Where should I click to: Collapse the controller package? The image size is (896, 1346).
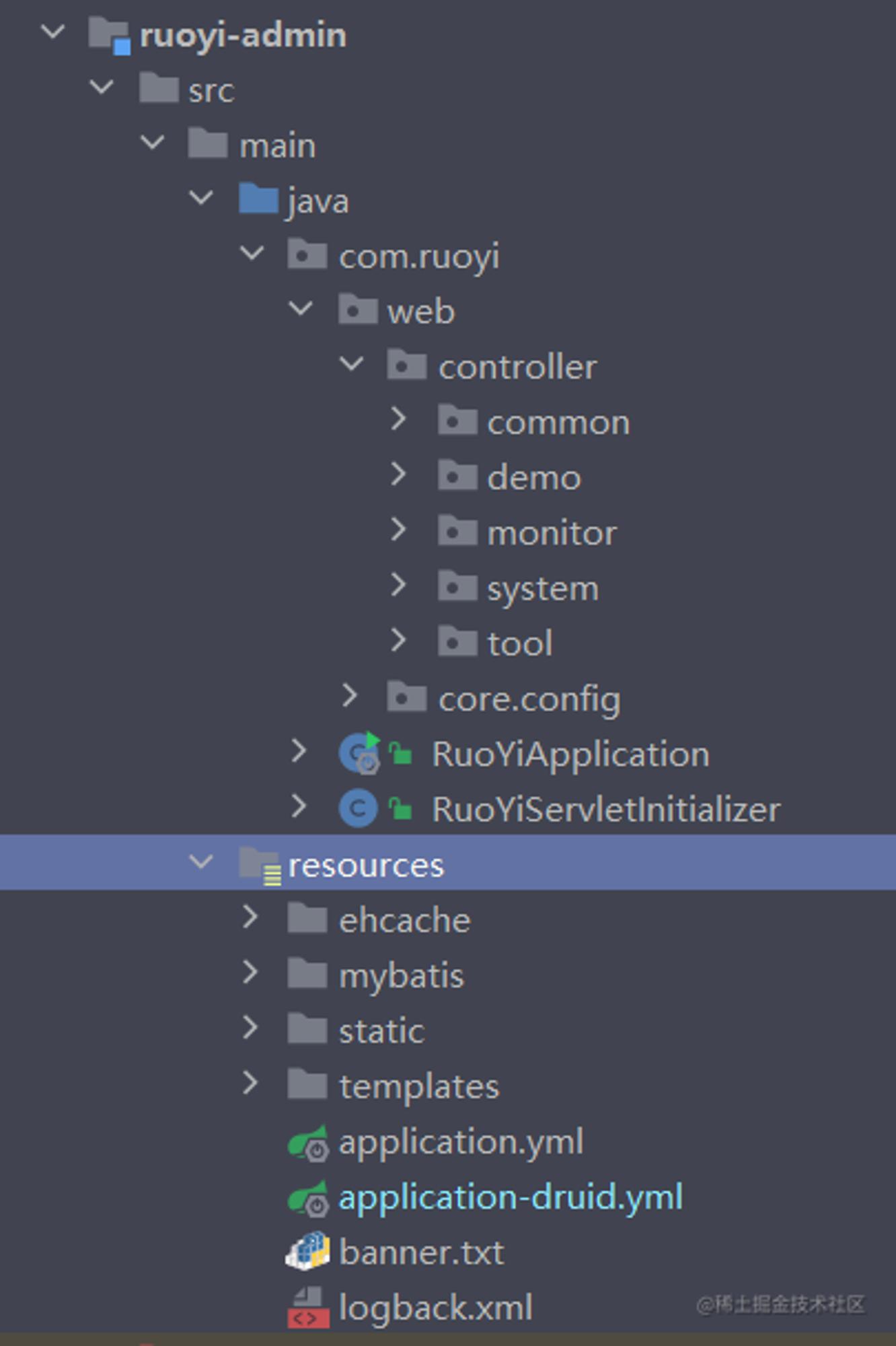(351, 363)
